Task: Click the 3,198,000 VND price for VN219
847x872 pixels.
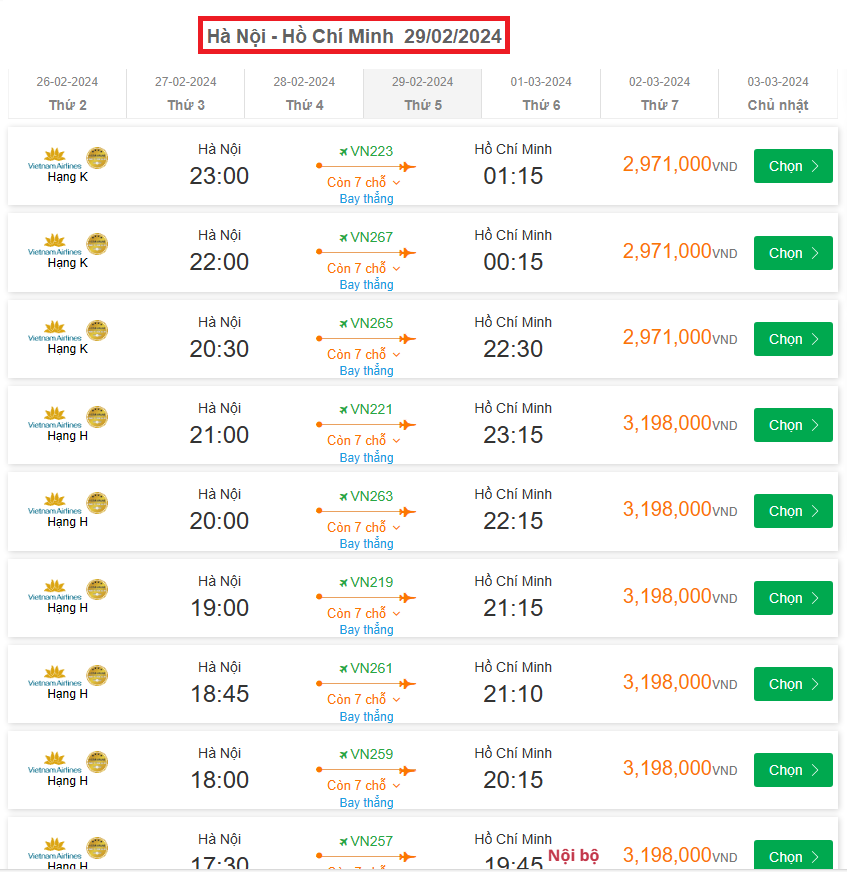Action: (x=667, y=596)
